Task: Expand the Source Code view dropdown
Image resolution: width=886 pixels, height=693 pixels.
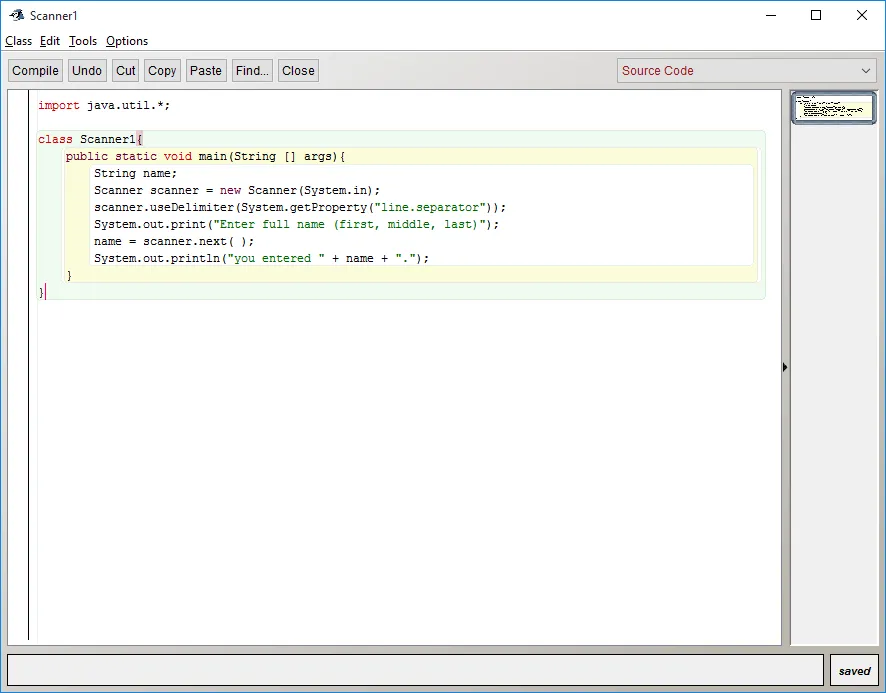Action: (x=747, y=71)
